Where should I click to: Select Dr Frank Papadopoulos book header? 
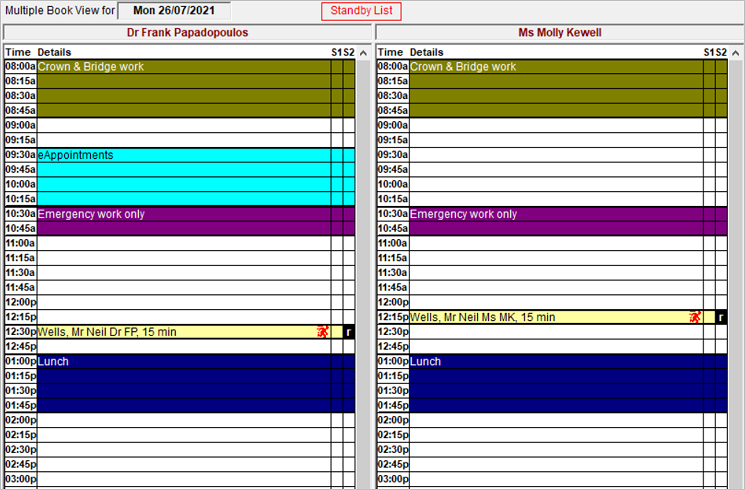point(187,32)
